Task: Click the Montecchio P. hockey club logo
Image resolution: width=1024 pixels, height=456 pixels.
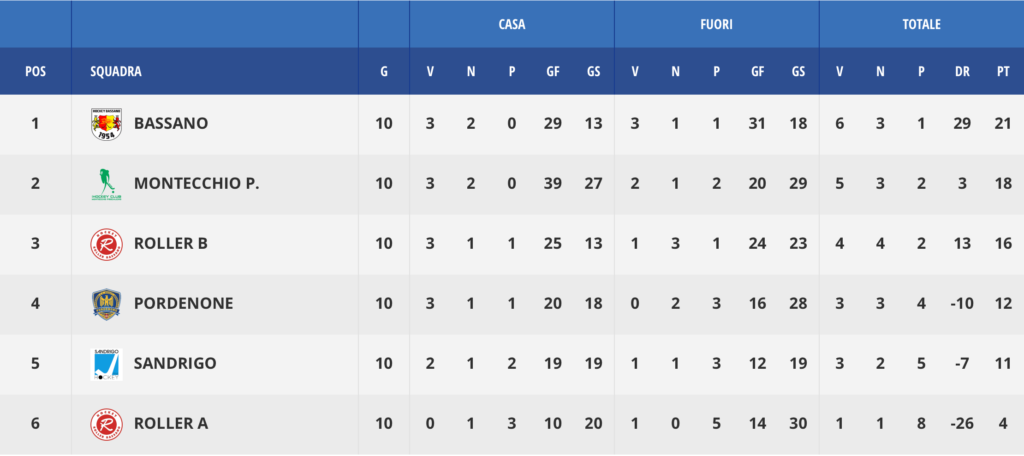Action: pos(106,184)
